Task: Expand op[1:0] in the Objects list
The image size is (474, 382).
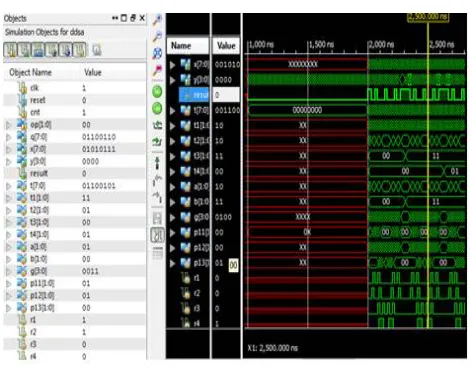Action: tap(8, 125)
